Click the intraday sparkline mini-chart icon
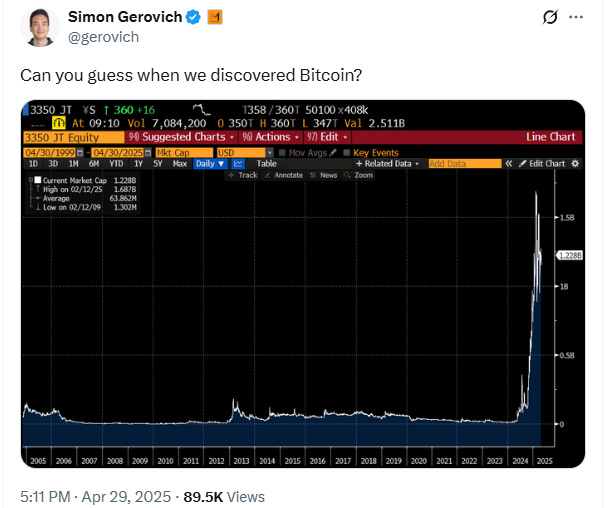 click(x=201, y=110)
